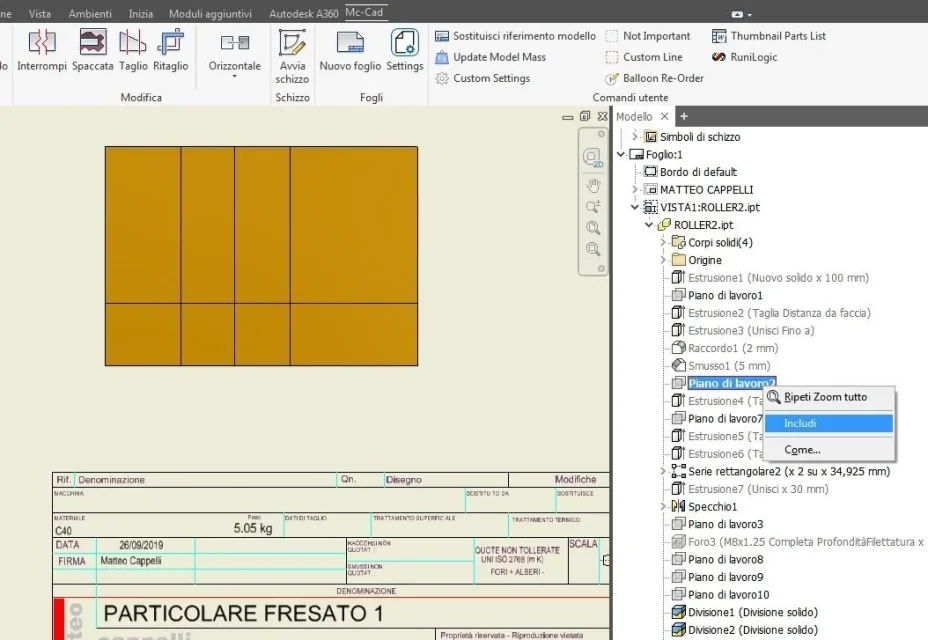Expand the Origine folder
This screenshot has width=928, height=640.
tap(663, 260)
